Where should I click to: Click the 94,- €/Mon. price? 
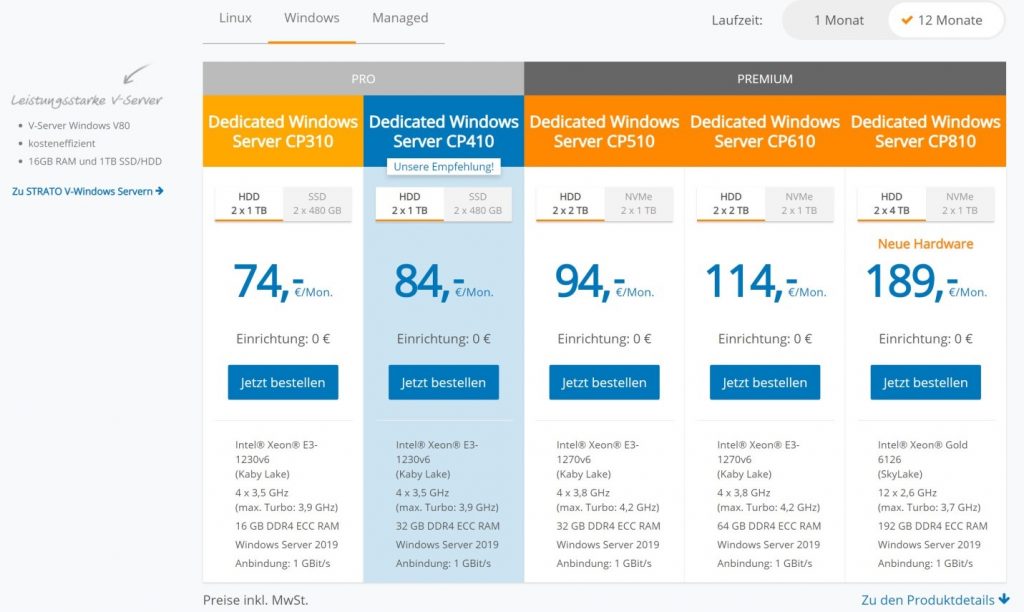pos(604,282)
